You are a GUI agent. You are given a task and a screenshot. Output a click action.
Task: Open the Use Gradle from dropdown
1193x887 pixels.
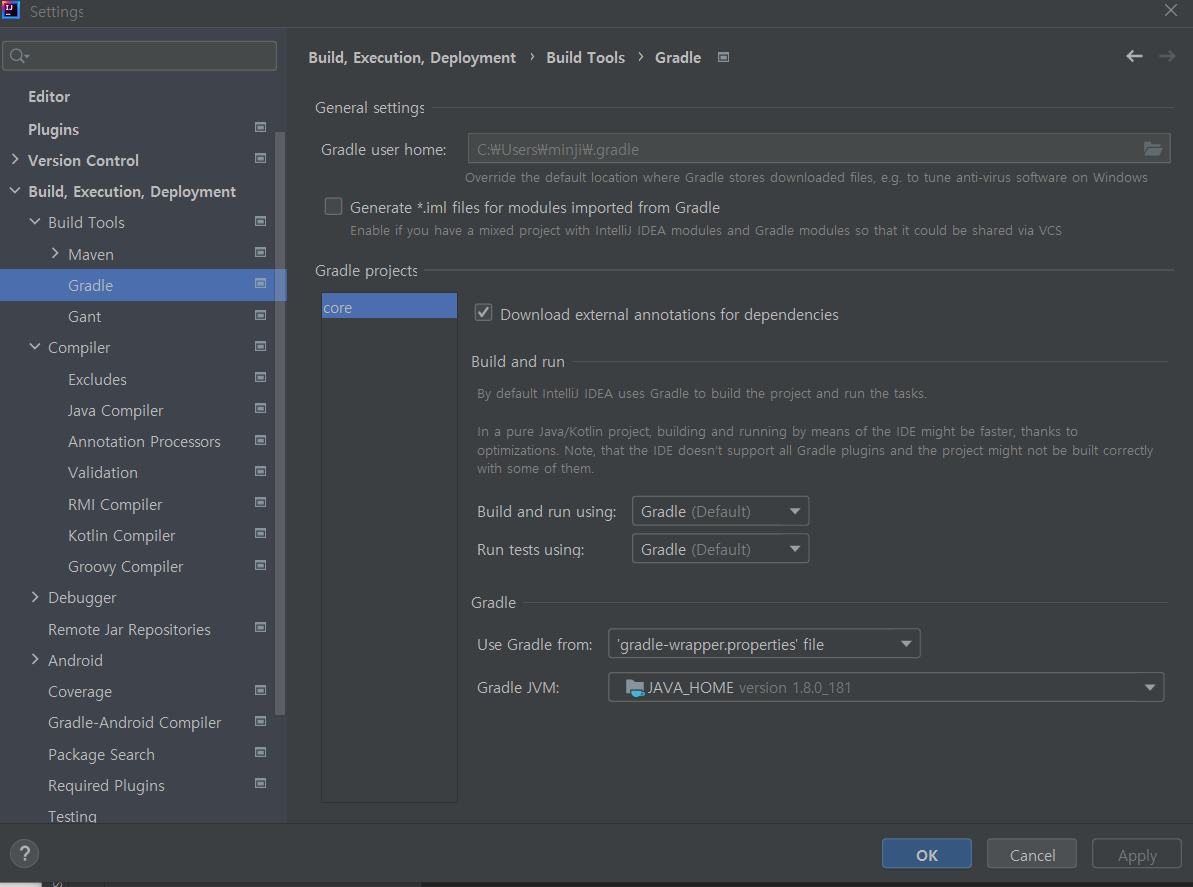764,644
